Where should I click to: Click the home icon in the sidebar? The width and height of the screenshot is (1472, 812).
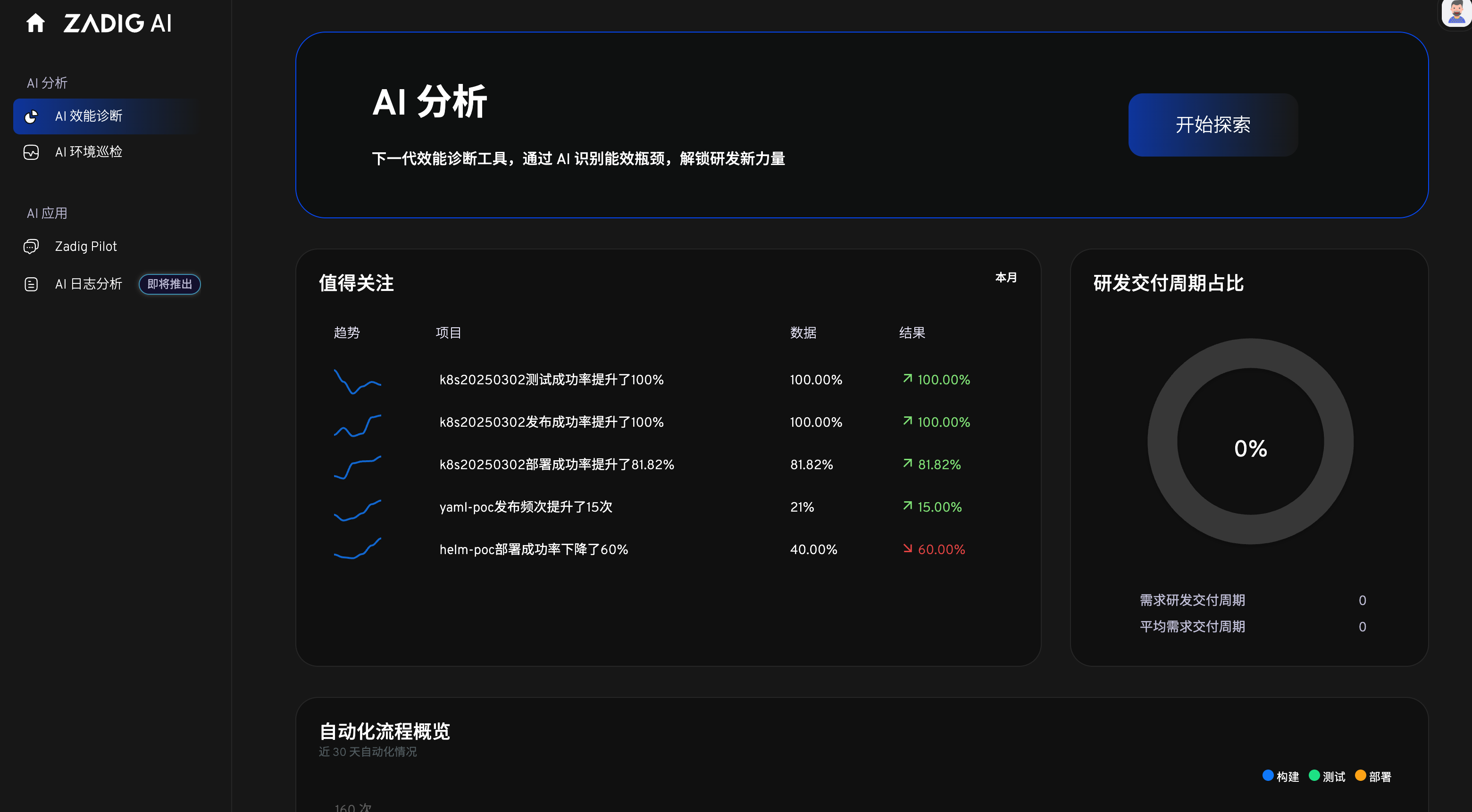click(35, 23)
